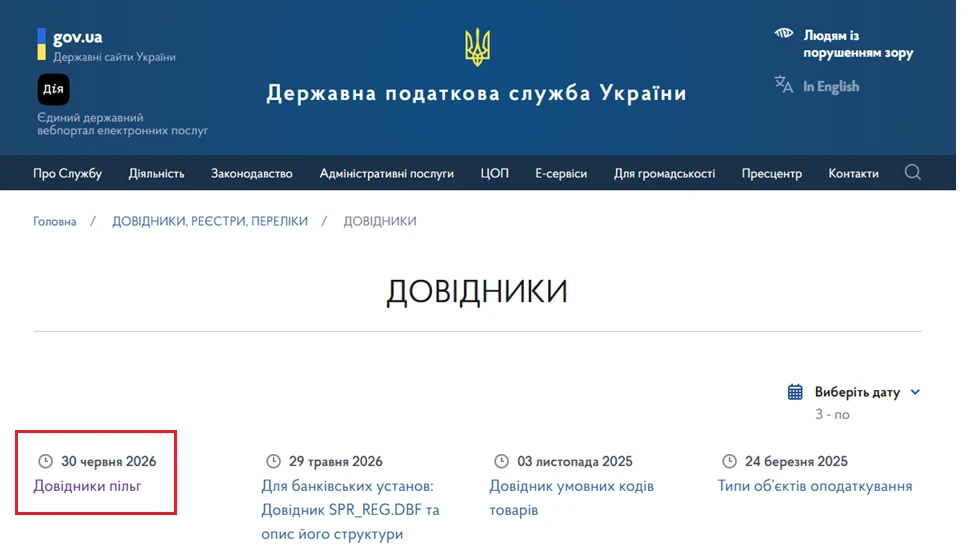Click clock icon beside 03 листопада 2025
The height and width of the screenshot is (560, 975).
point(501,461)
